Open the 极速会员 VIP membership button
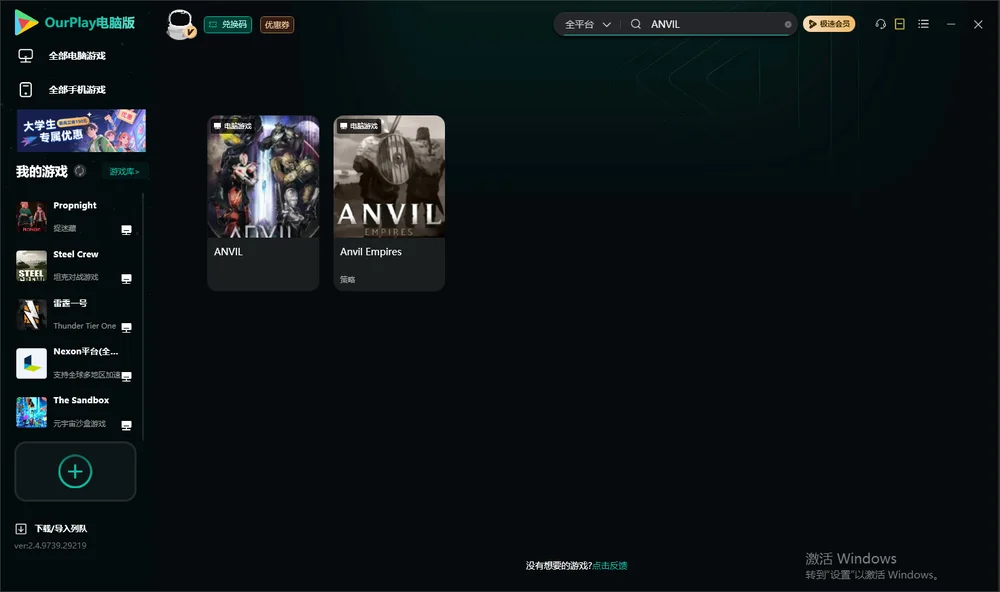 pyautogui.click(x=829, y=24)
